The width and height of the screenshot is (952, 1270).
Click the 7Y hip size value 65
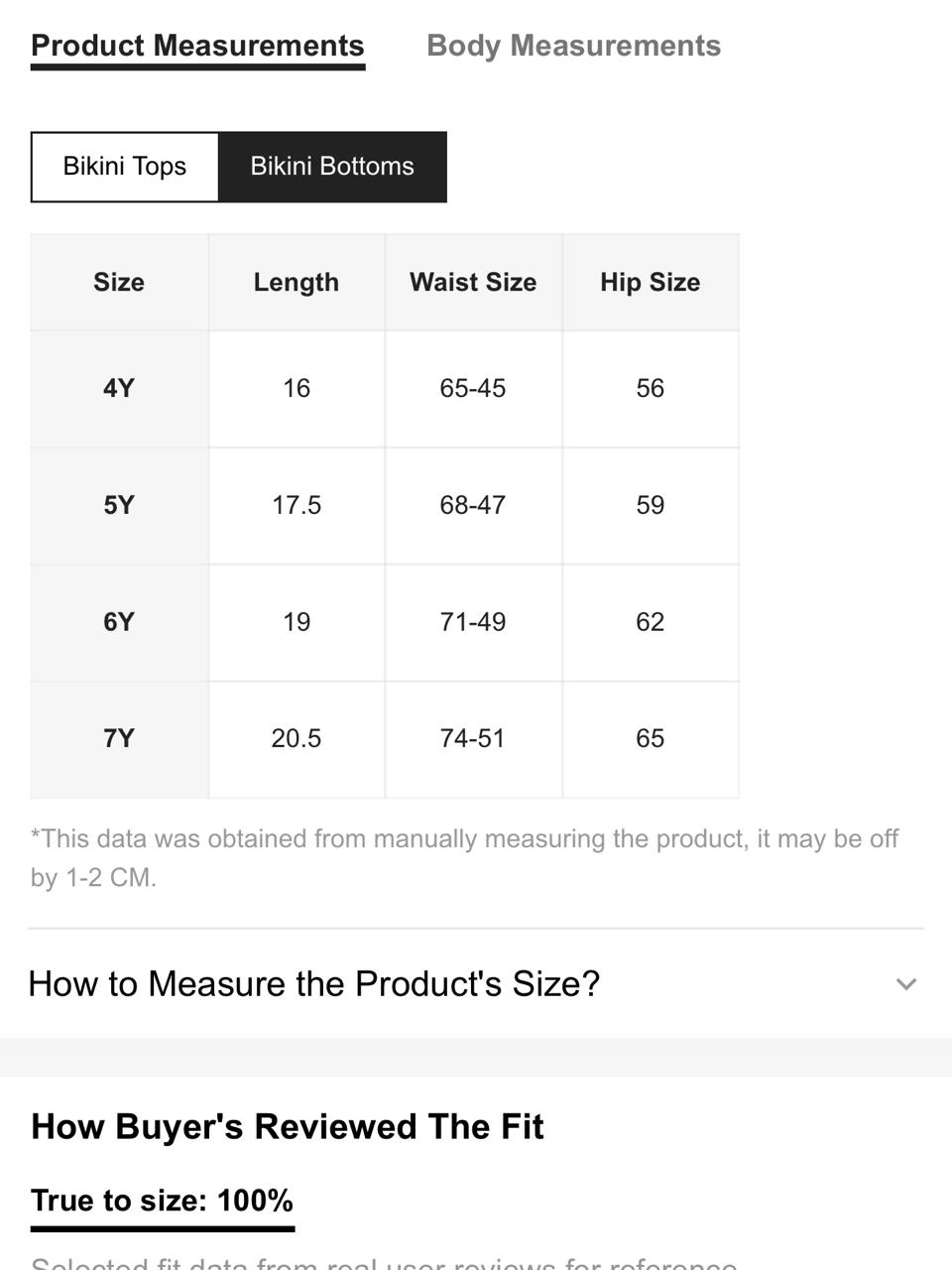[651, 739]
